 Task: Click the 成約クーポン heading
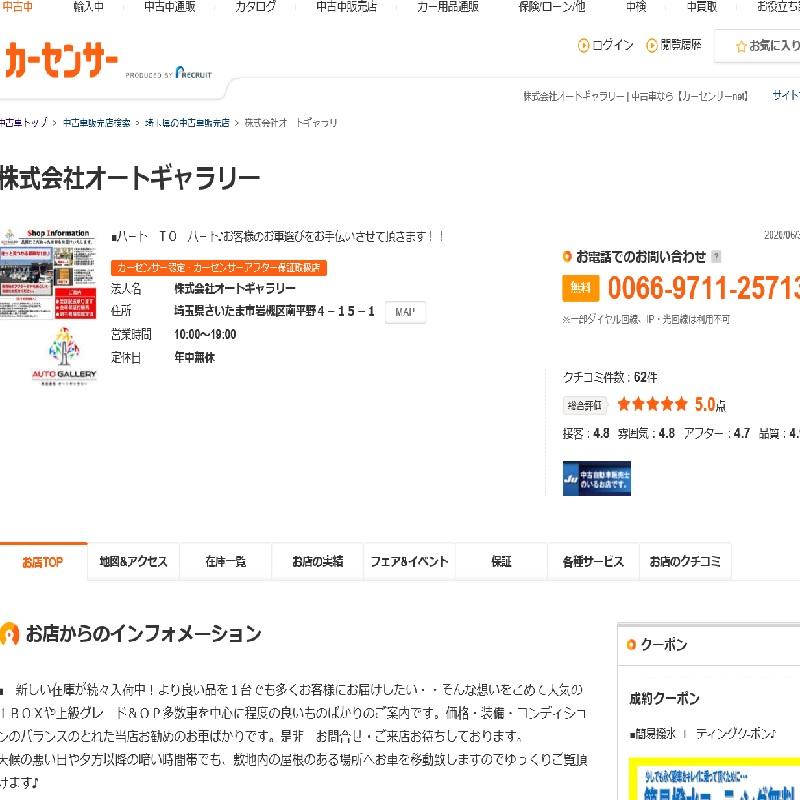click(x=664, y=698)
